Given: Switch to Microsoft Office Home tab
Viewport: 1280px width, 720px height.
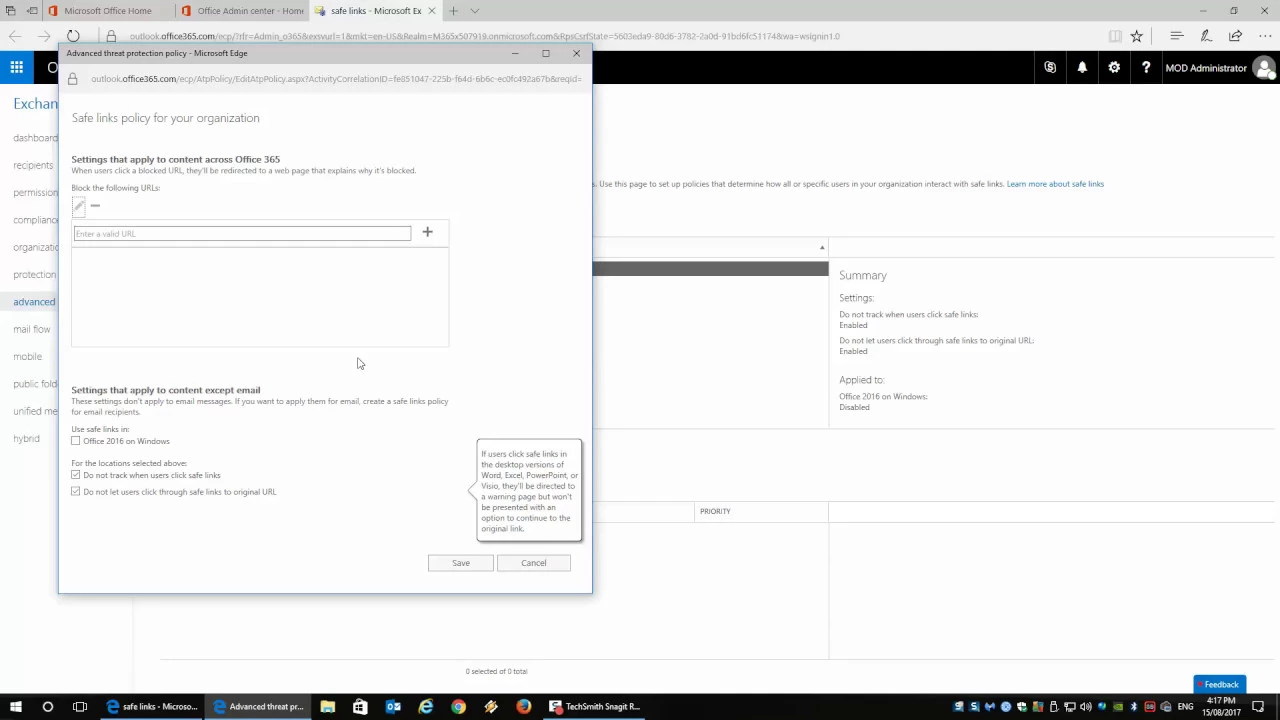Looking at the screenshot, I should (107, 11).
